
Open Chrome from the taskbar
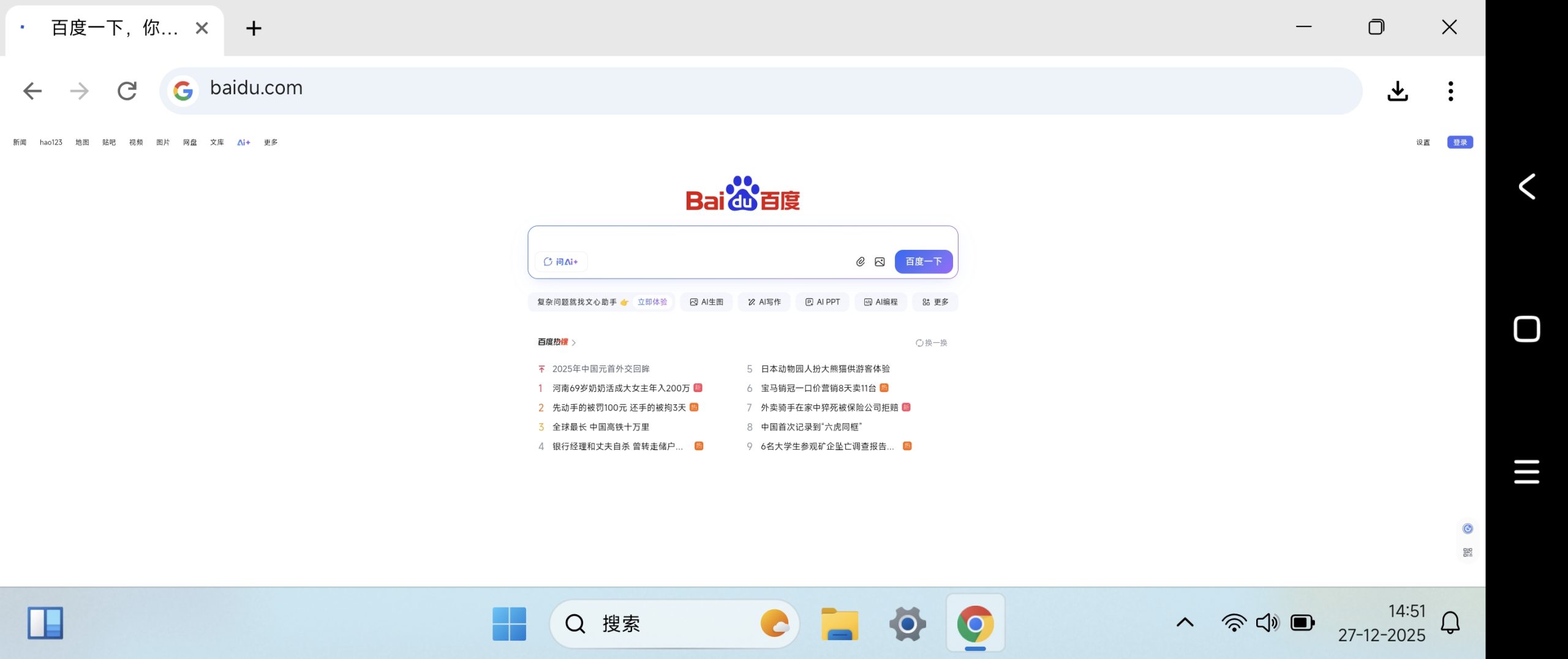[975, 623]
